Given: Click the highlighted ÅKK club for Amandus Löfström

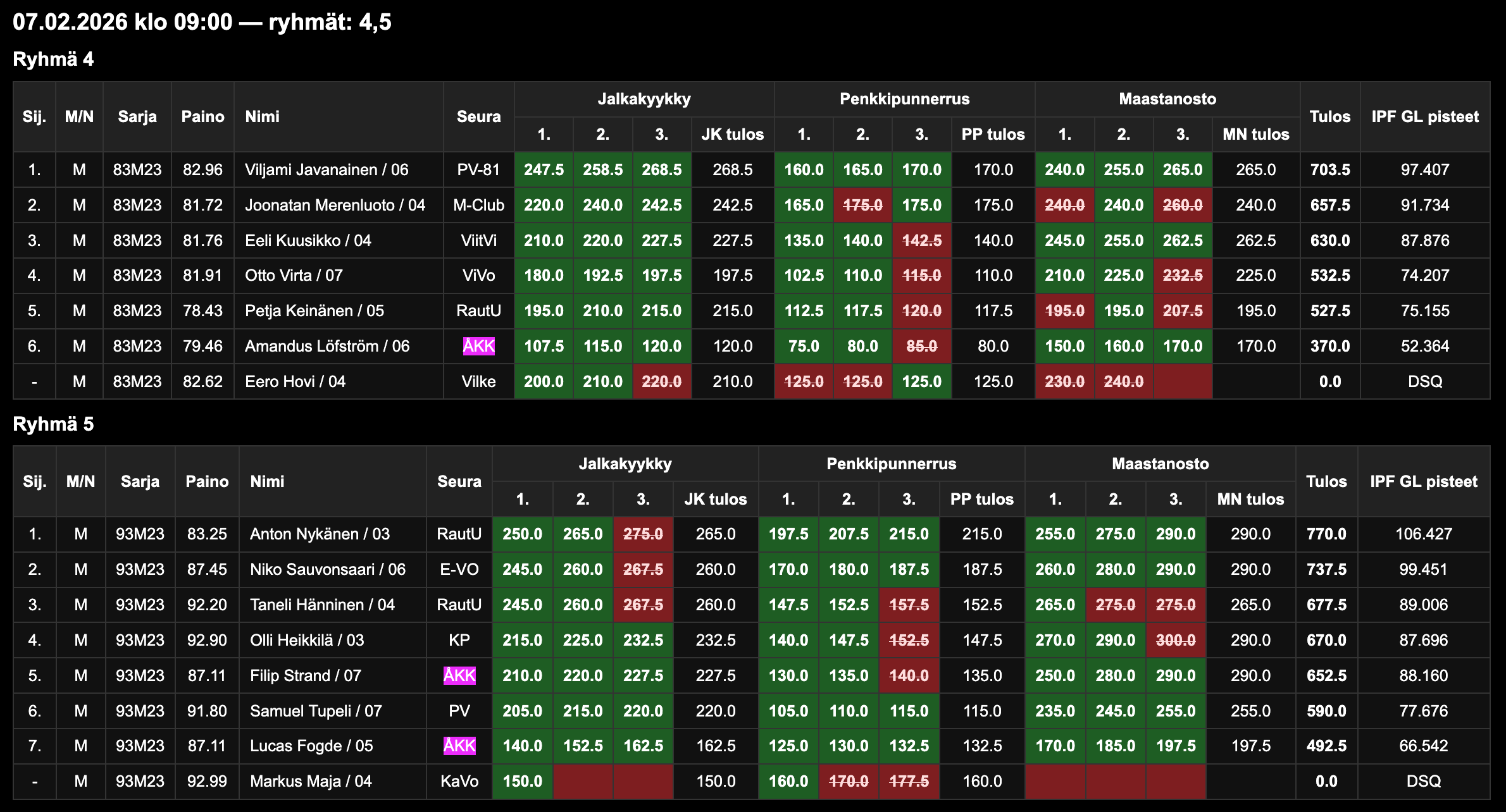Looking at the screenshot, I should tap(478, 346).
